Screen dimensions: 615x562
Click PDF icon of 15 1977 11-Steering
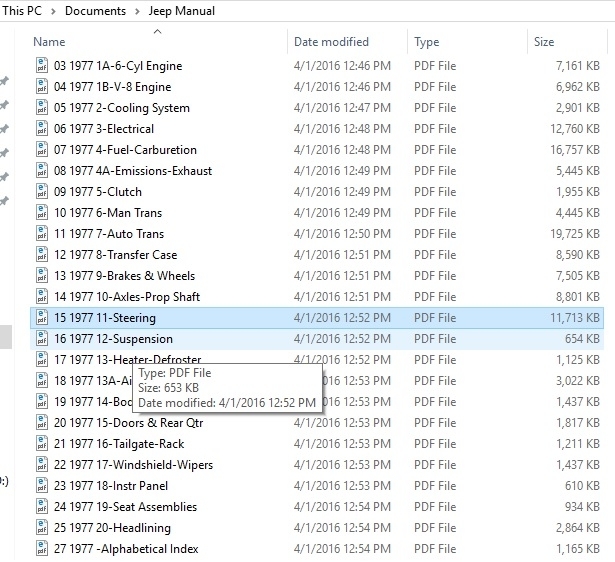pos(42,318)
